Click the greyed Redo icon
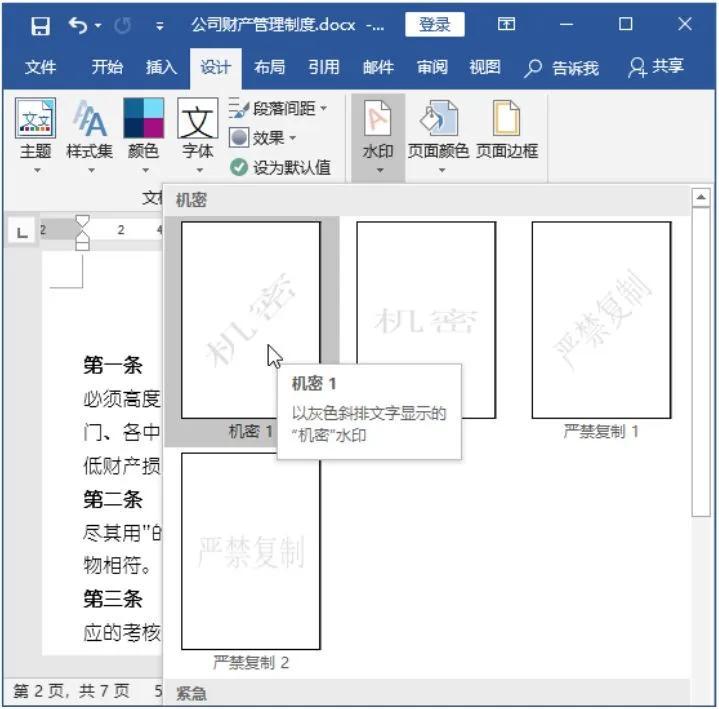 click(x=122, y=26)
